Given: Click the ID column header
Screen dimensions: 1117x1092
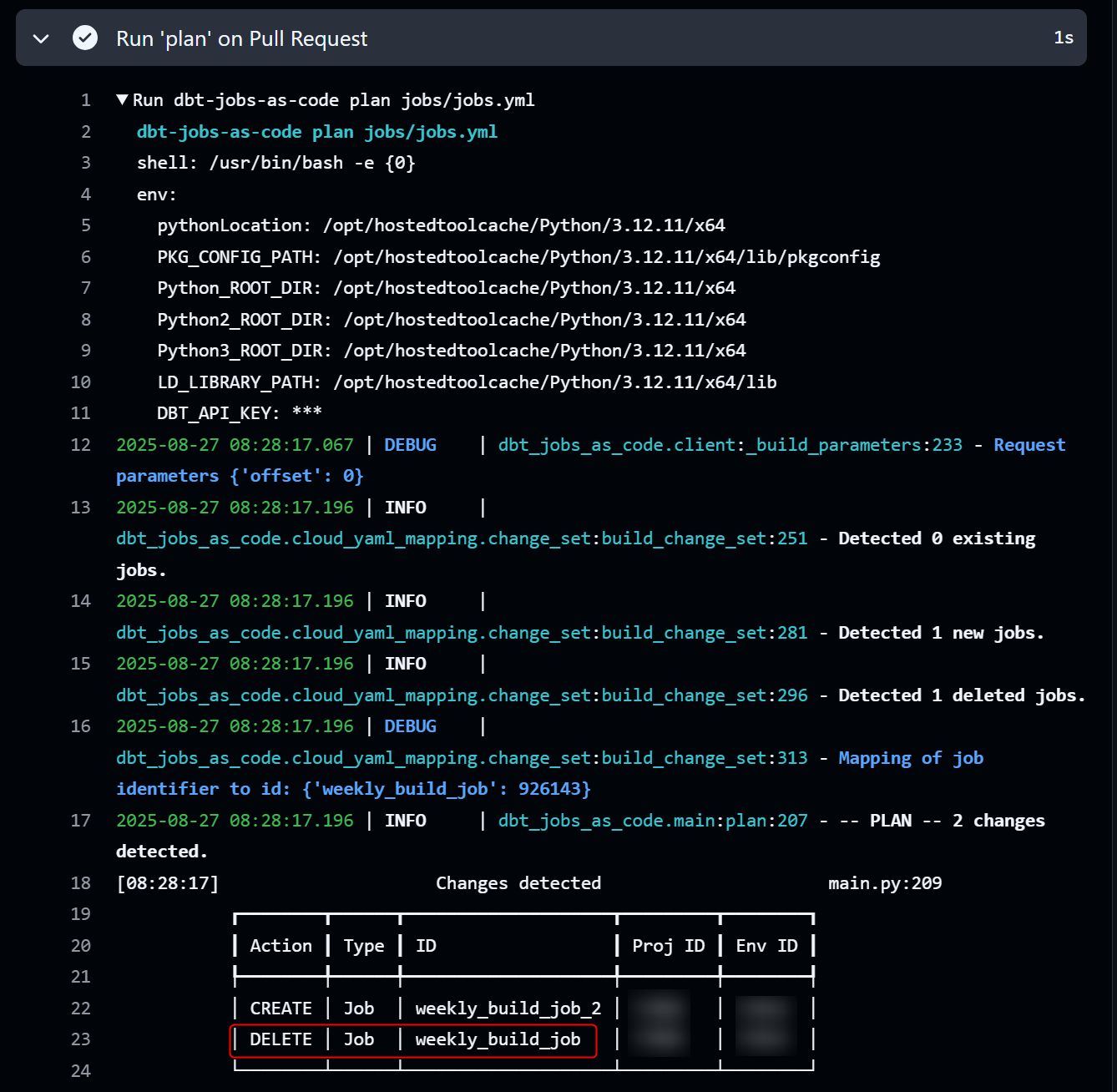Looking at the screenshot, I should tap(426, 946).
